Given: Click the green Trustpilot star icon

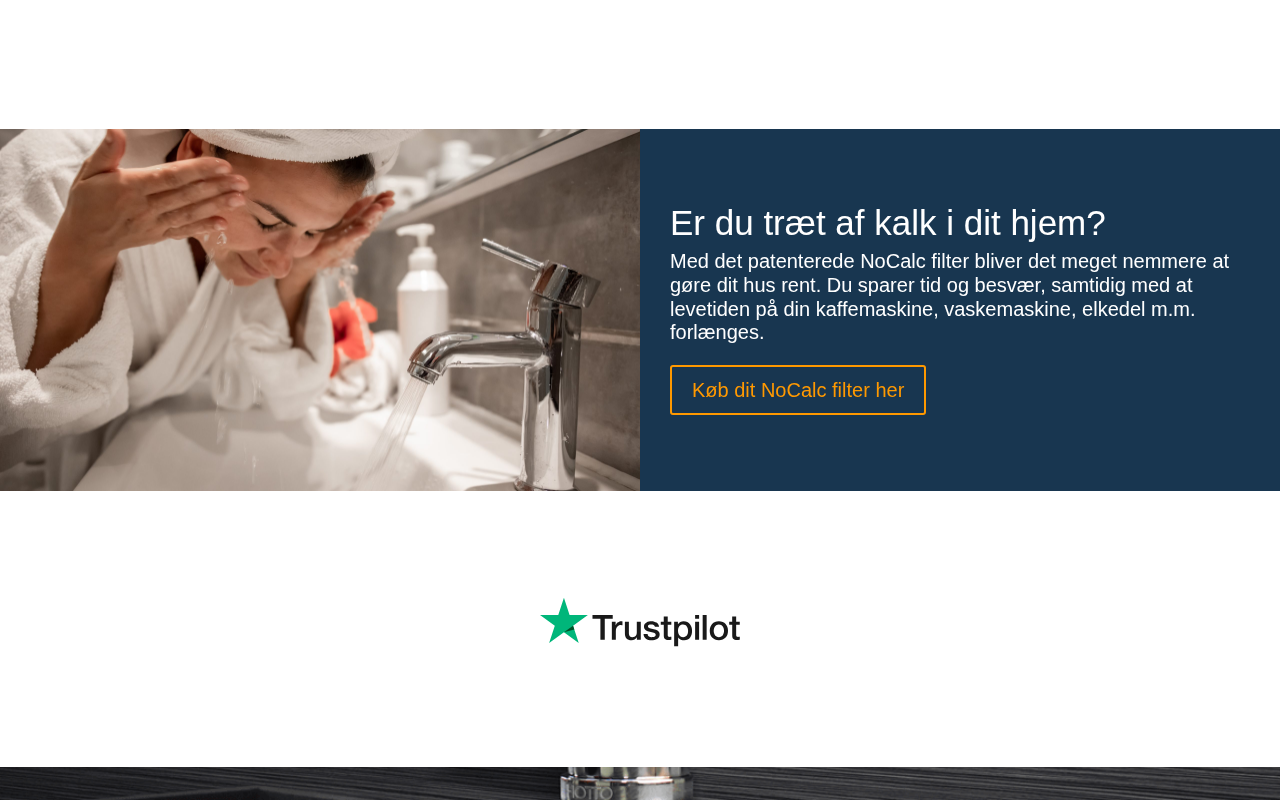Looking at the screenshot, I should [x=564, y=622].
